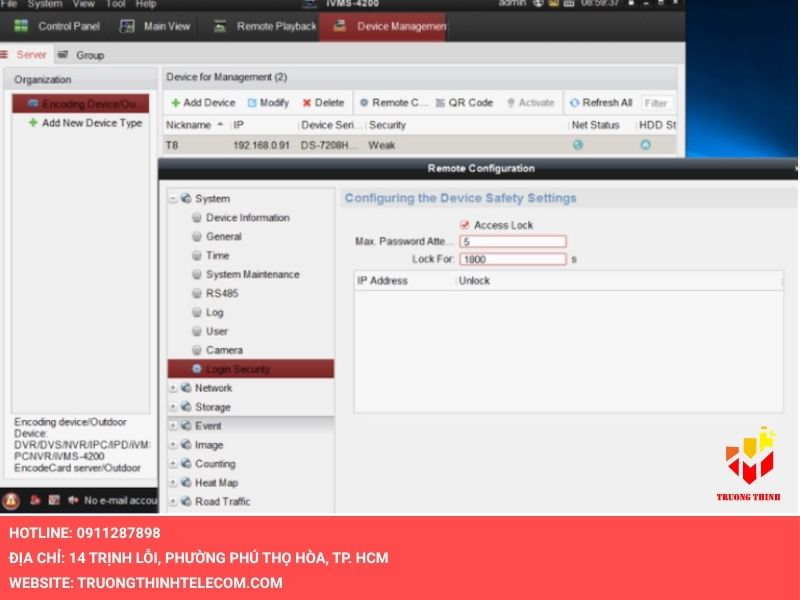The width and height of the screenshot is (800, 600).
Task: Click the Device Management icon
Action: (x=339, y=26)
